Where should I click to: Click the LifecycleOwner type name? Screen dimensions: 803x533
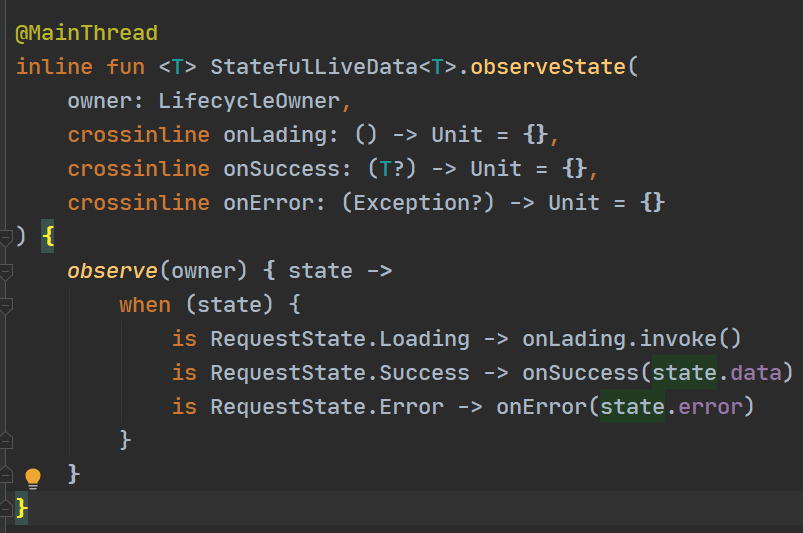pyautogui.click(x=249, y=101)
